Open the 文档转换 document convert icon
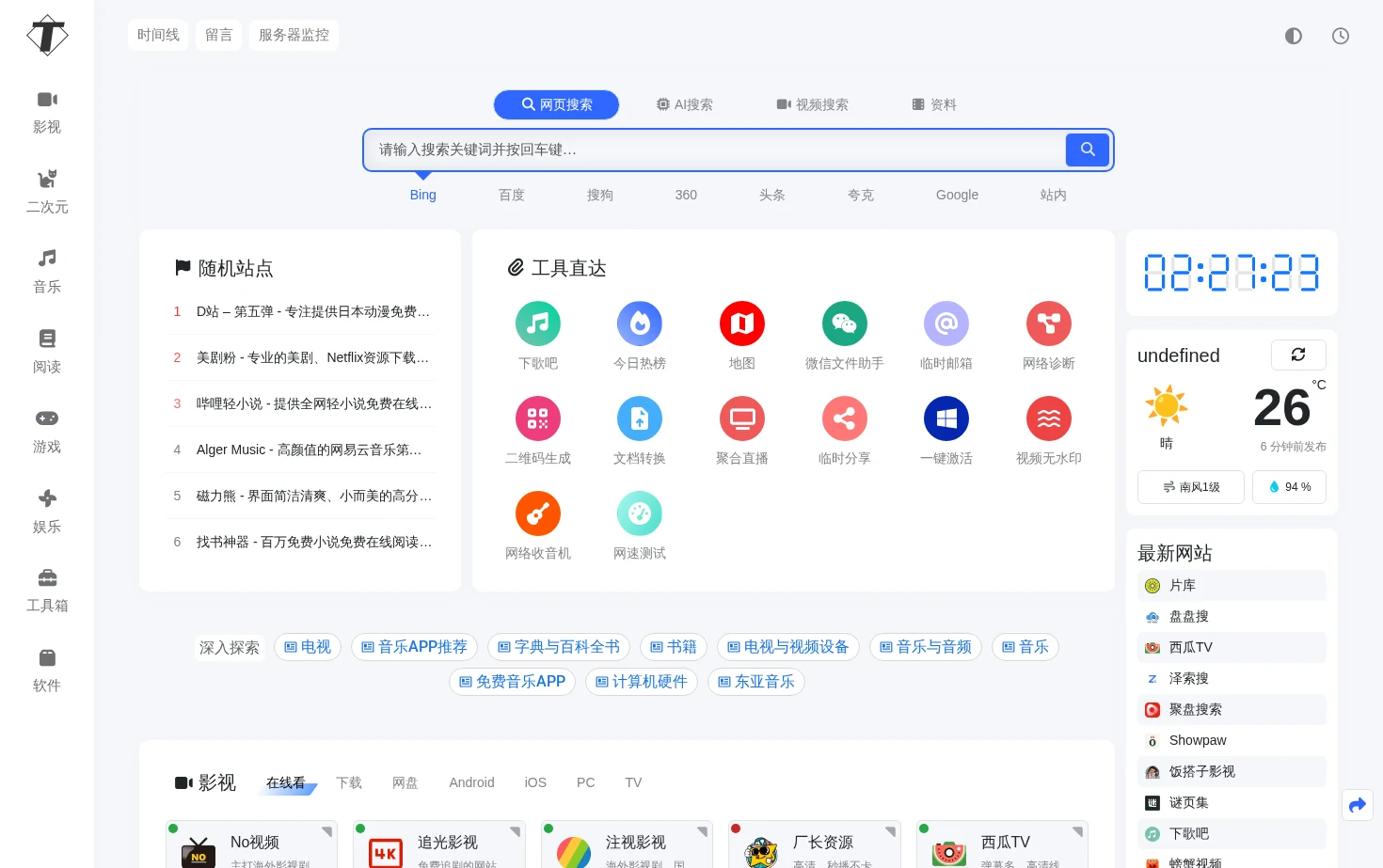Viewport: 1383px width, 868px height. [x=640, y=418]
